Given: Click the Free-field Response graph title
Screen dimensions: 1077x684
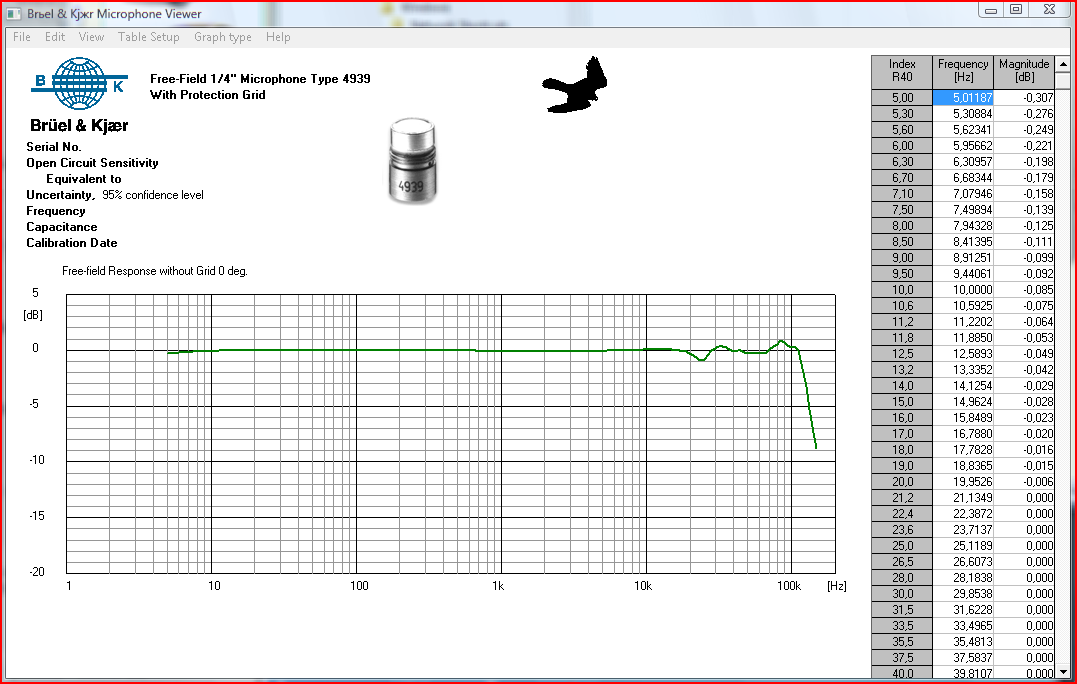Looking at the screenshot, I should click(155, 271).
